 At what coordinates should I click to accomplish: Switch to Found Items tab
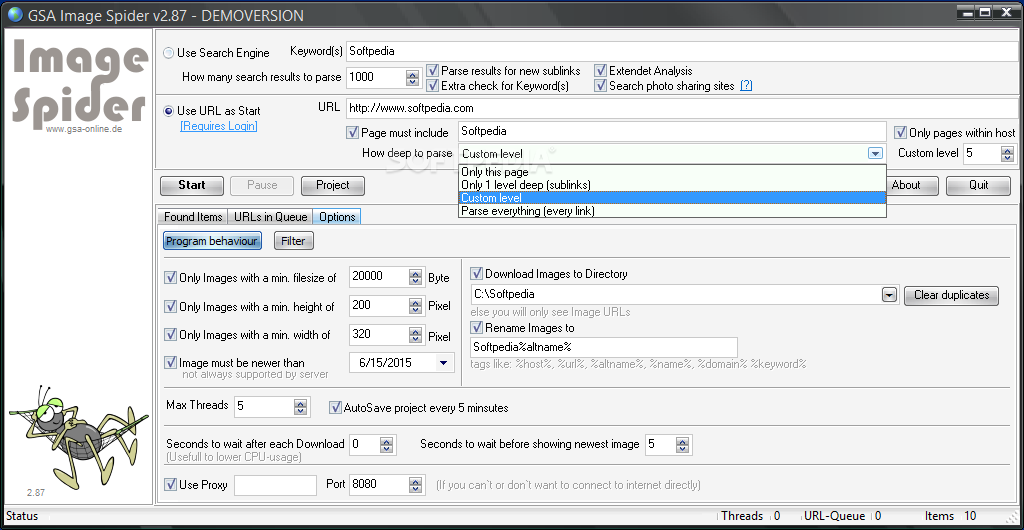(193, 217)
